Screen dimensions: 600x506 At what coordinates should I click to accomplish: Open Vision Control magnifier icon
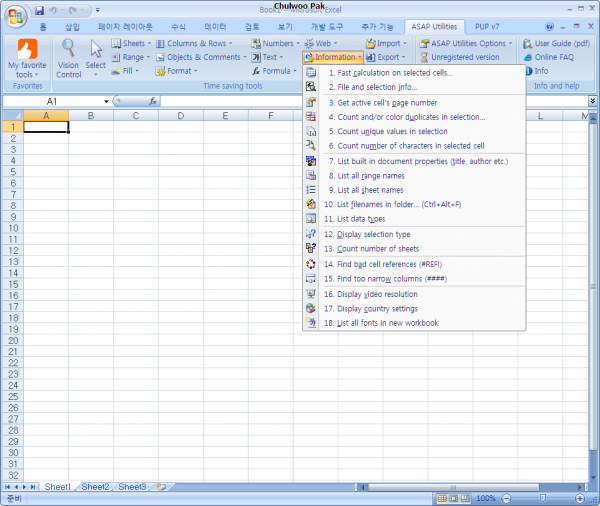(68, 48)
